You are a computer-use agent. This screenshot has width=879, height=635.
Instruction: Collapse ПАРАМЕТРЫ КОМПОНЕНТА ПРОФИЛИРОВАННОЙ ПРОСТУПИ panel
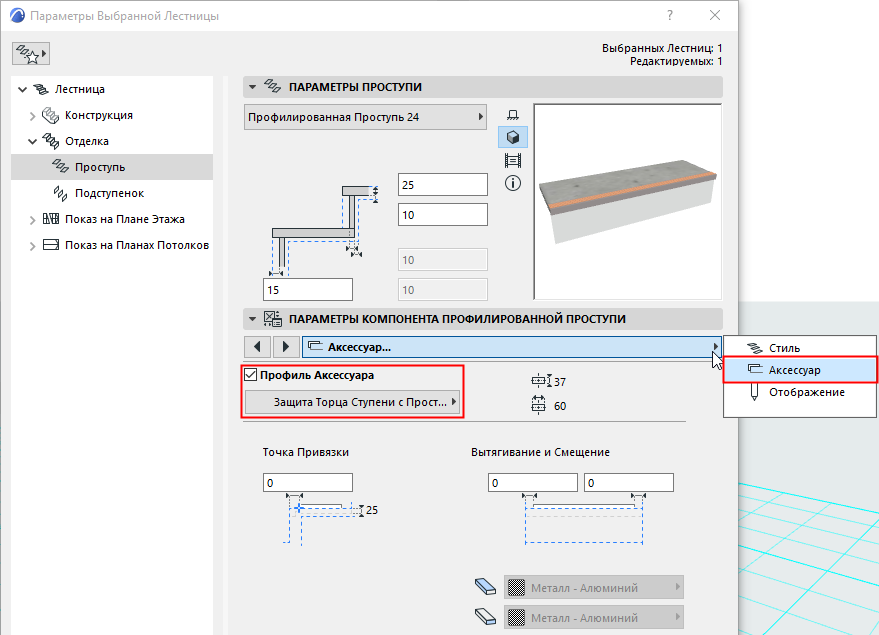[252, 319]
